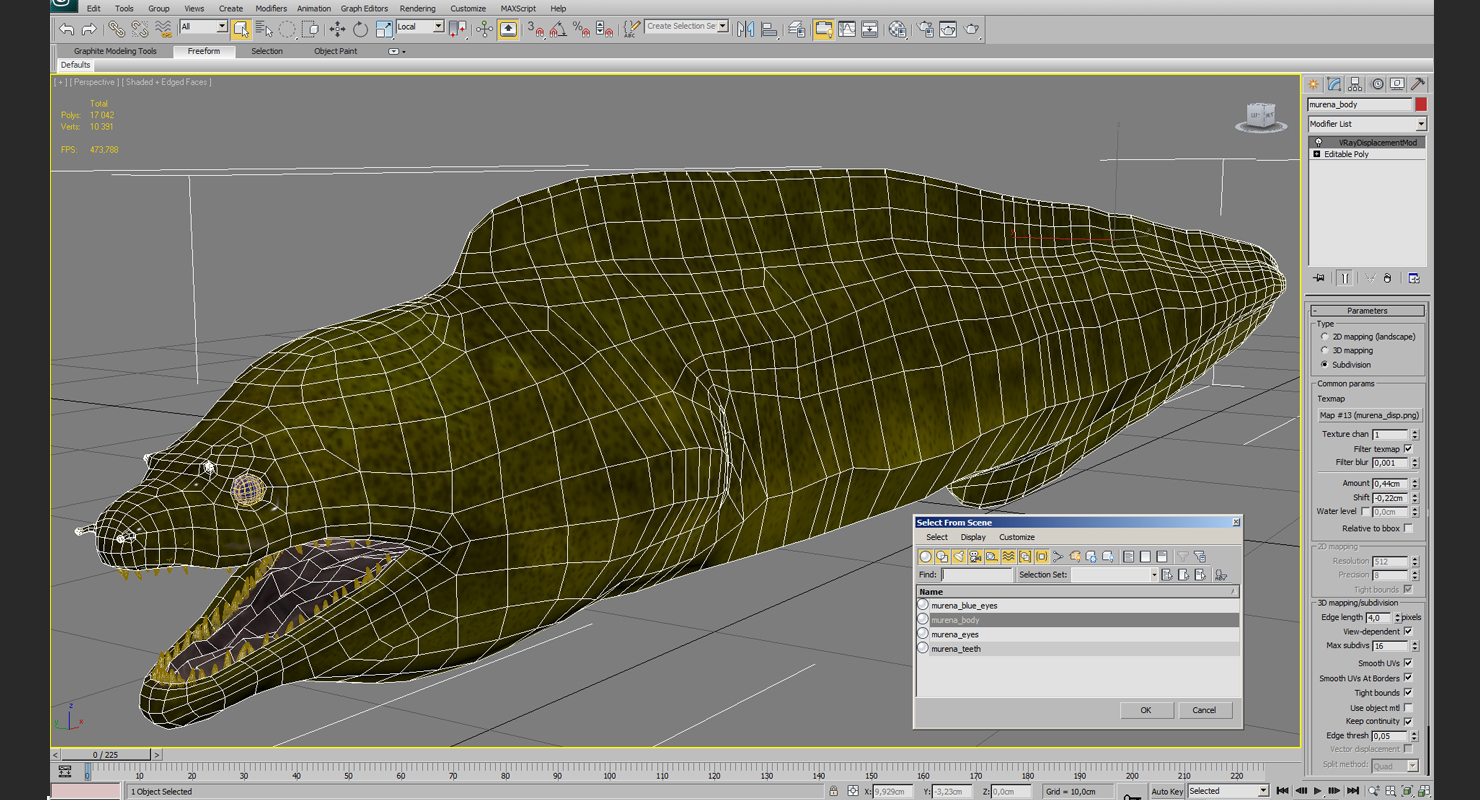Click the time slider 0 / 225
The image size is (1480, 800).
(x=106, y=755)
